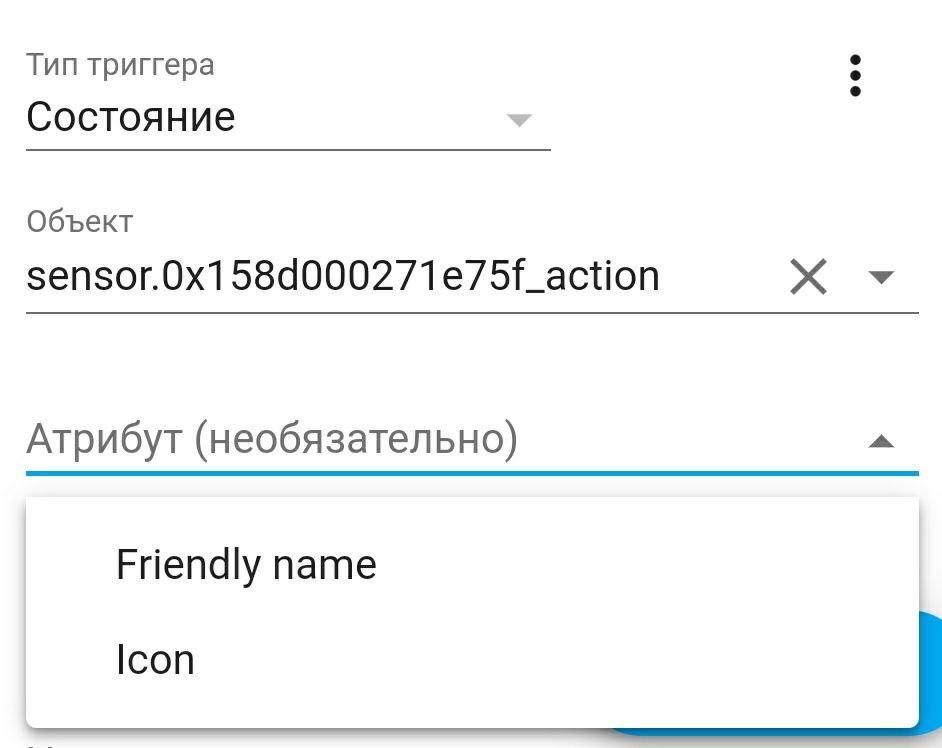Viewport: 942px width, 748px height.
Task: Click the "Объект" field label
Action: [79, 221]
